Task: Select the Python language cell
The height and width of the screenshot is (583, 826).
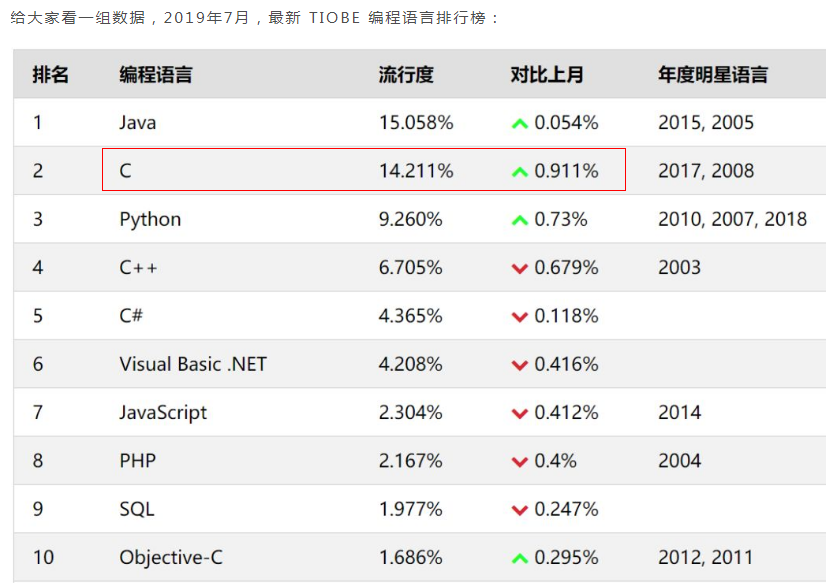Action: coord(150,220)
